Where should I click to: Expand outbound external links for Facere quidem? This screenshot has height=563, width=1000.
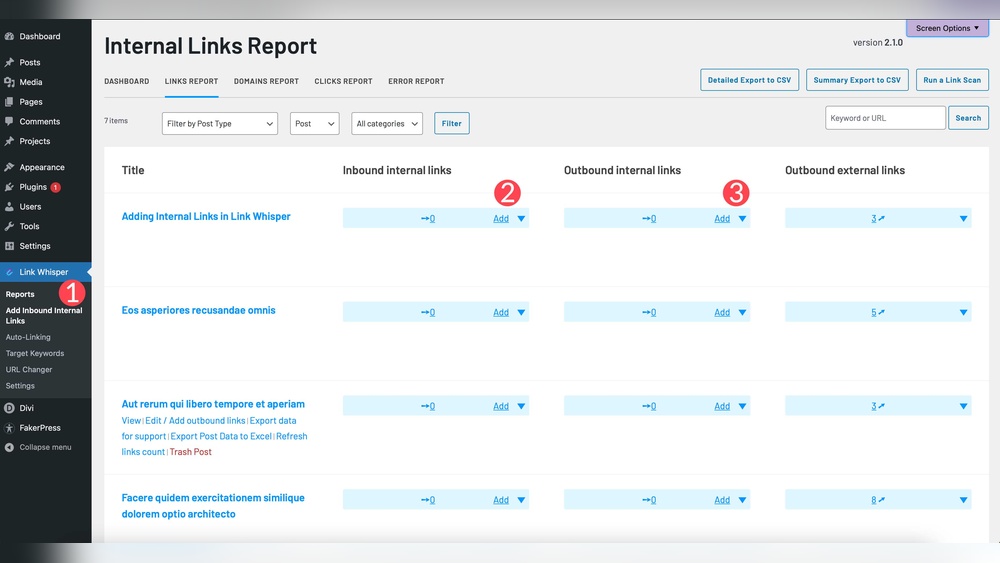963,500
